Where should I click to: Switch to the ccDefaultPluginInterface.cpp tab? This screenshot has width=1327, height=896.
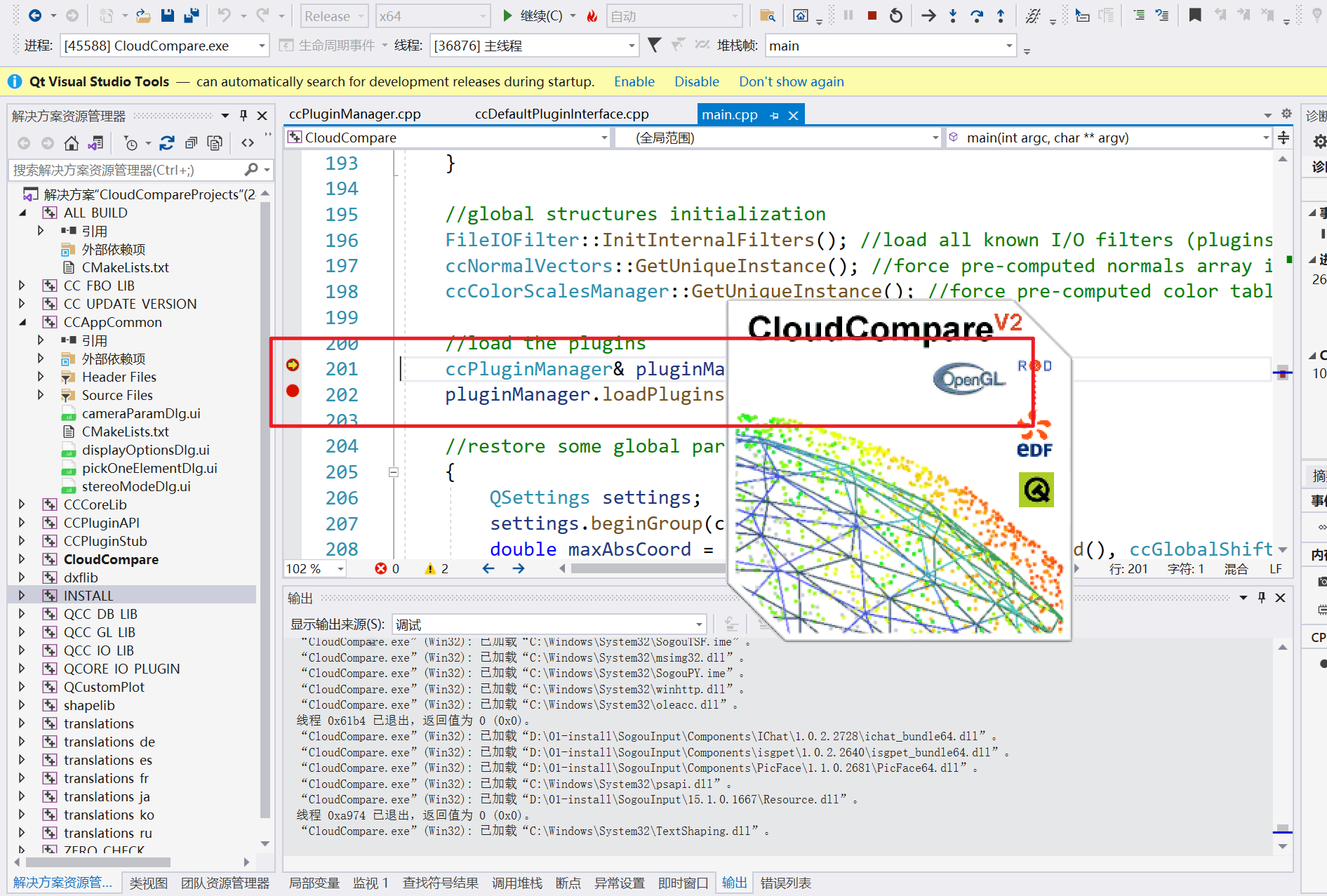(562, 114)
